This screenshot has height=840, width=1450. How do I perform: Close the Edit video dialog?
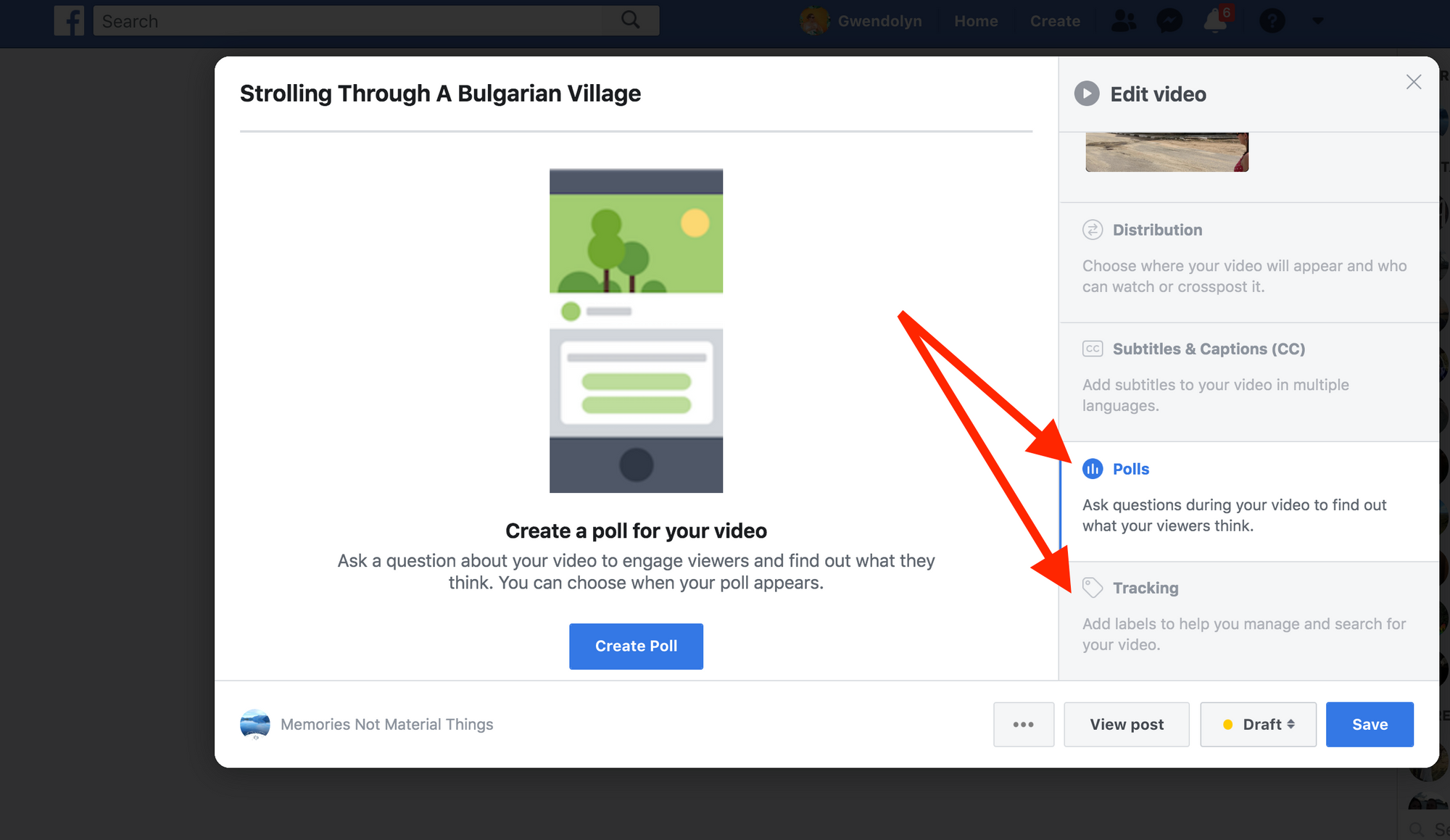coord(1413,82)
